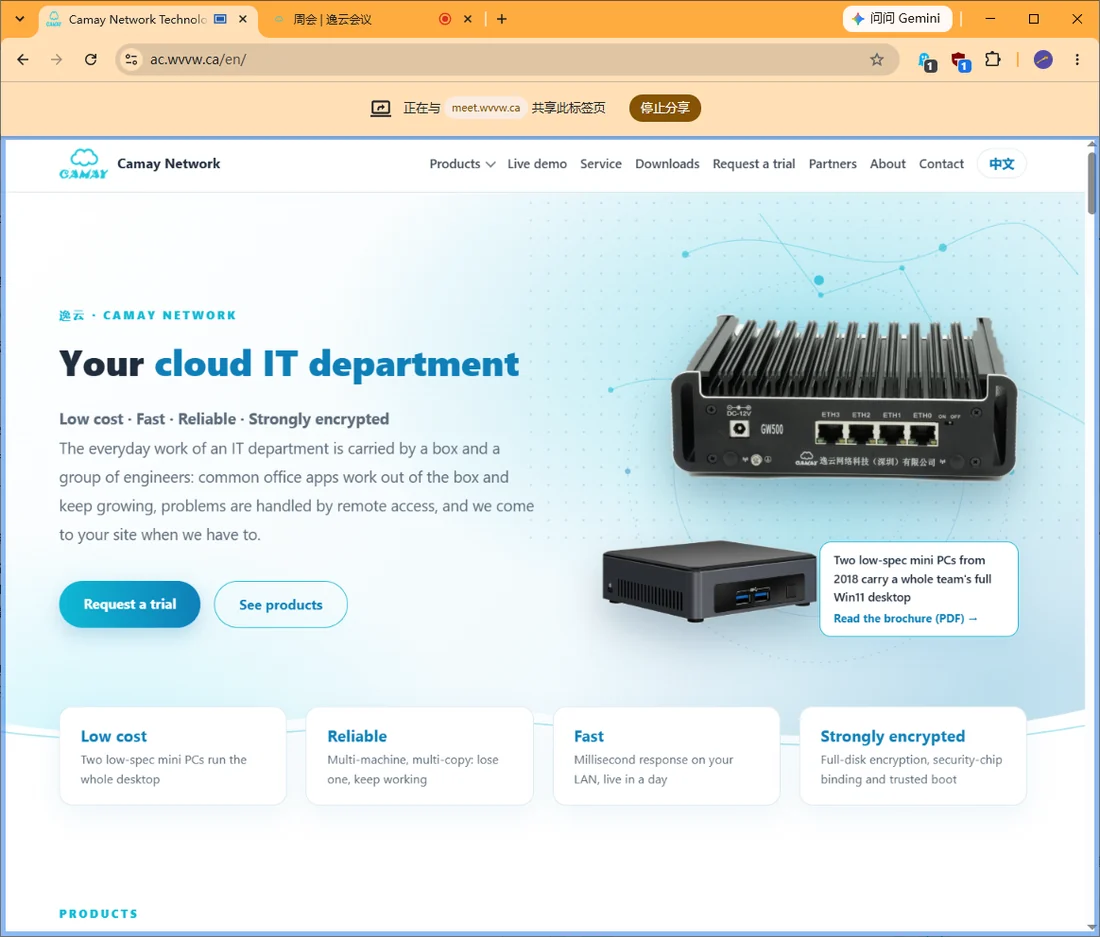
Task: Click the forward navigation arrow
Action: click(x=57, y=60)
